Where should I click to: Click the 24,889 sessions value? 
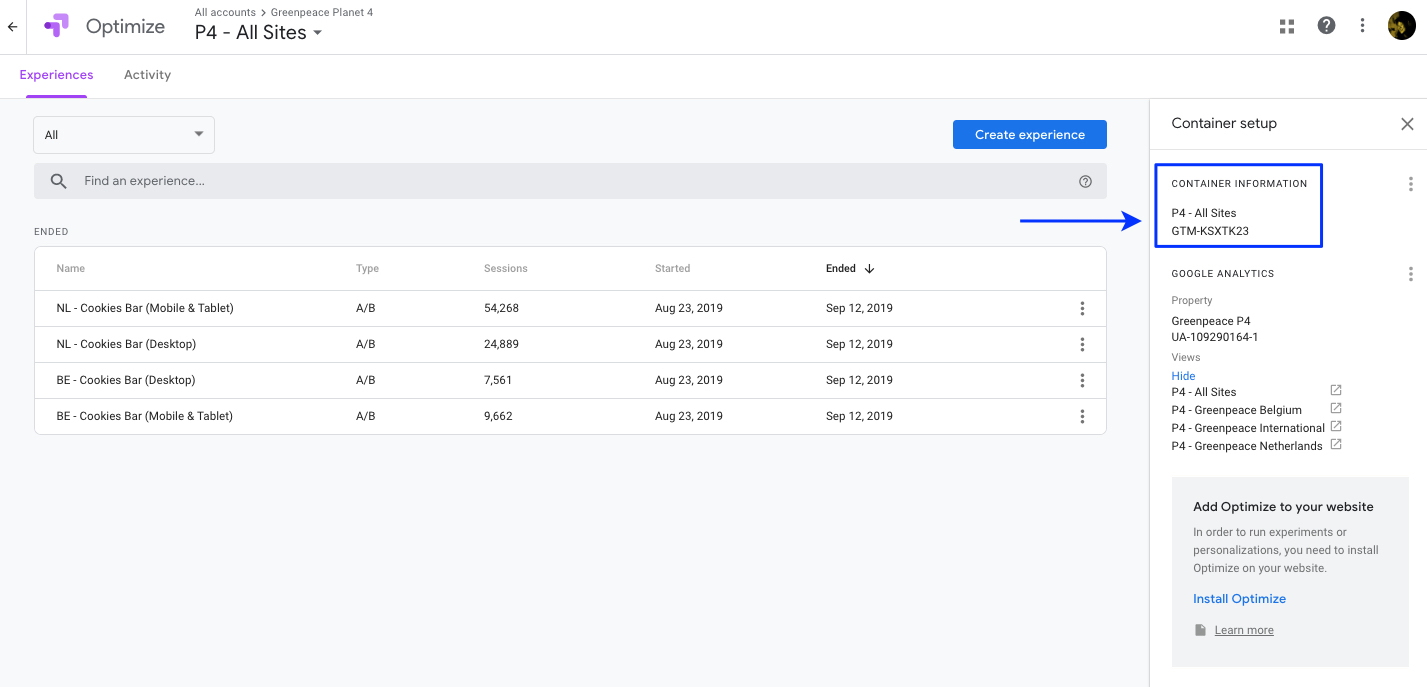pyautogui.click(x=501, y=344)
